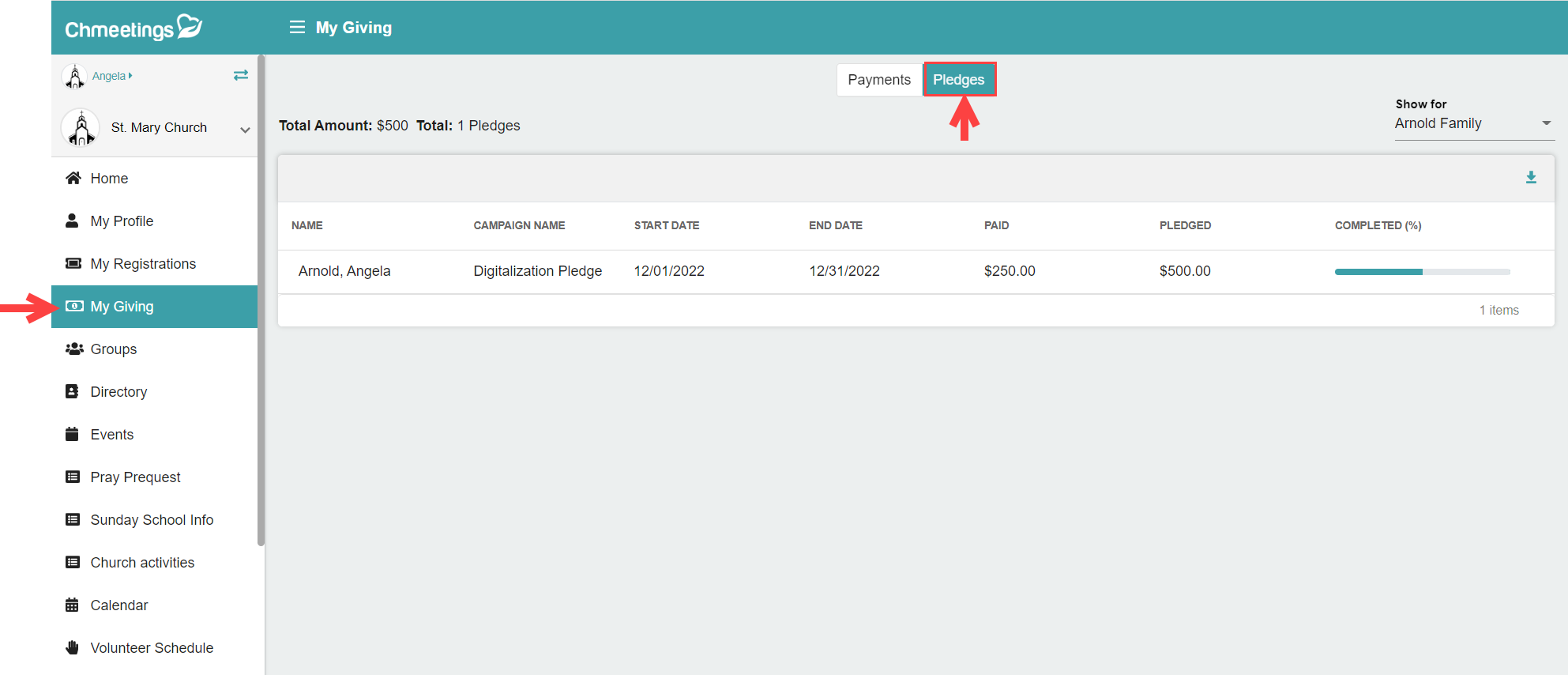
Task: Click the Events calendar icon
Action: (72, 434)
